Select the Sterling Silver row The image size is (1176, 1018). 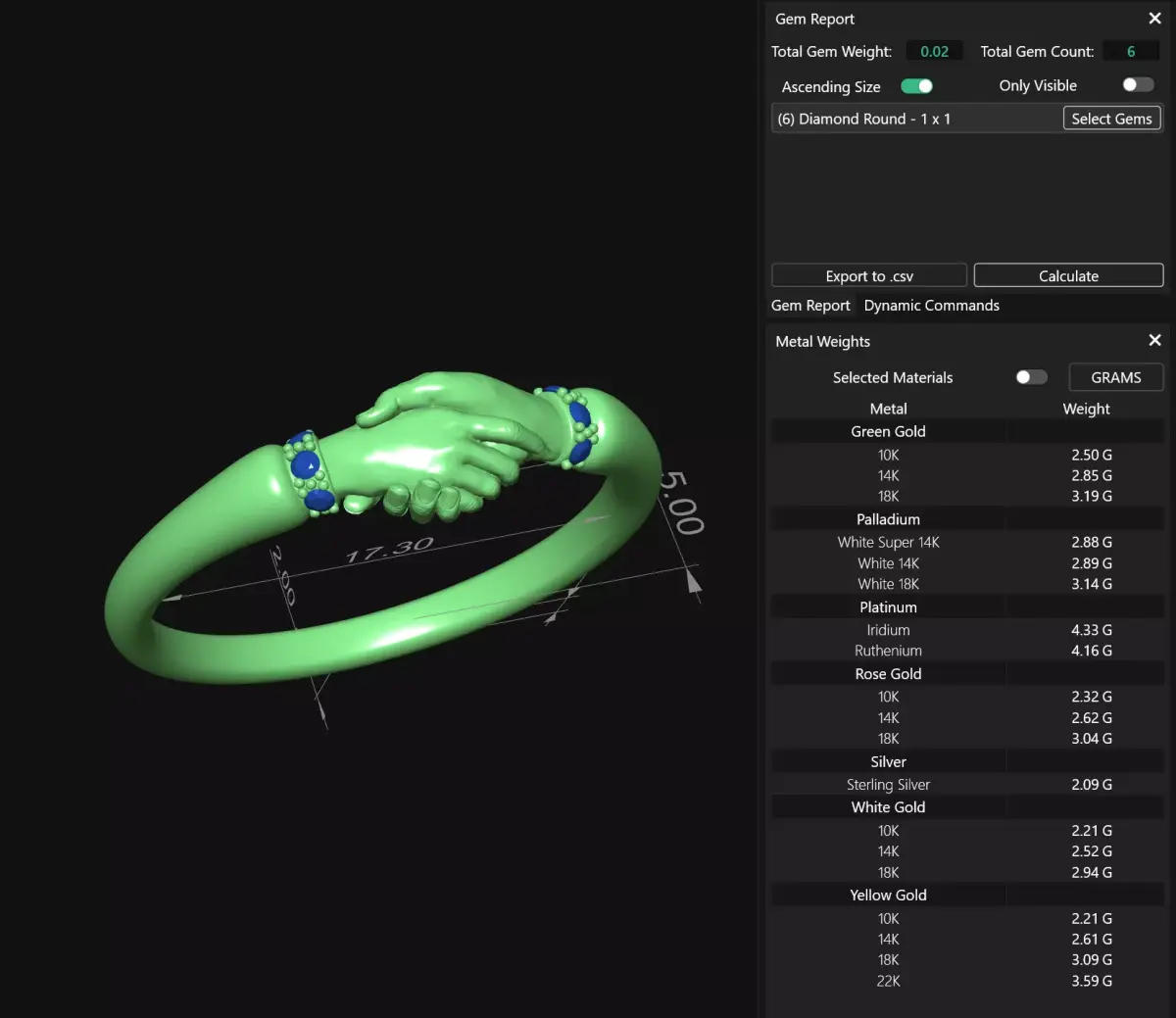click(967, 785)
